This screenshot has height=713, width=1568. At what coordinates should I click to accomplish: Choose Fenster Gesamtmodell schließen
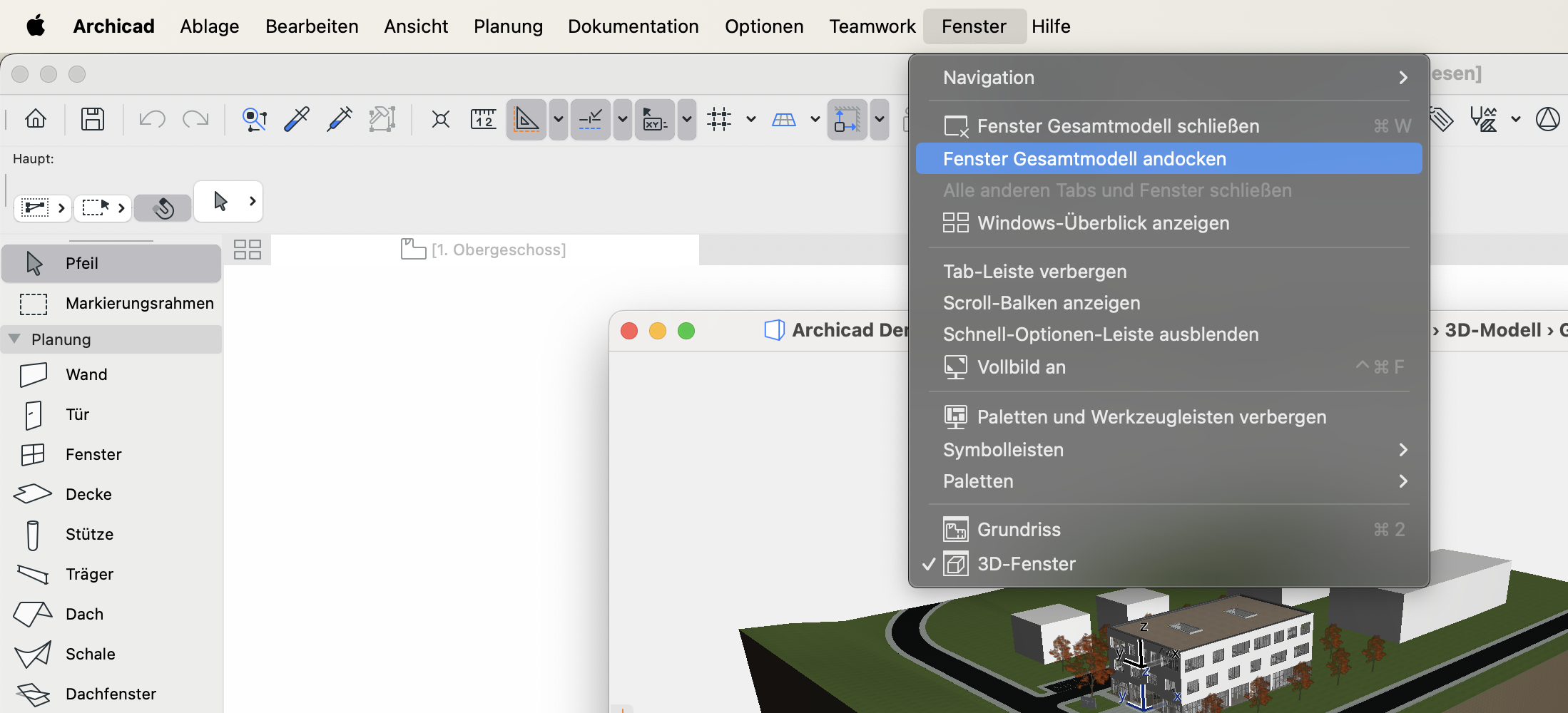1169,126
